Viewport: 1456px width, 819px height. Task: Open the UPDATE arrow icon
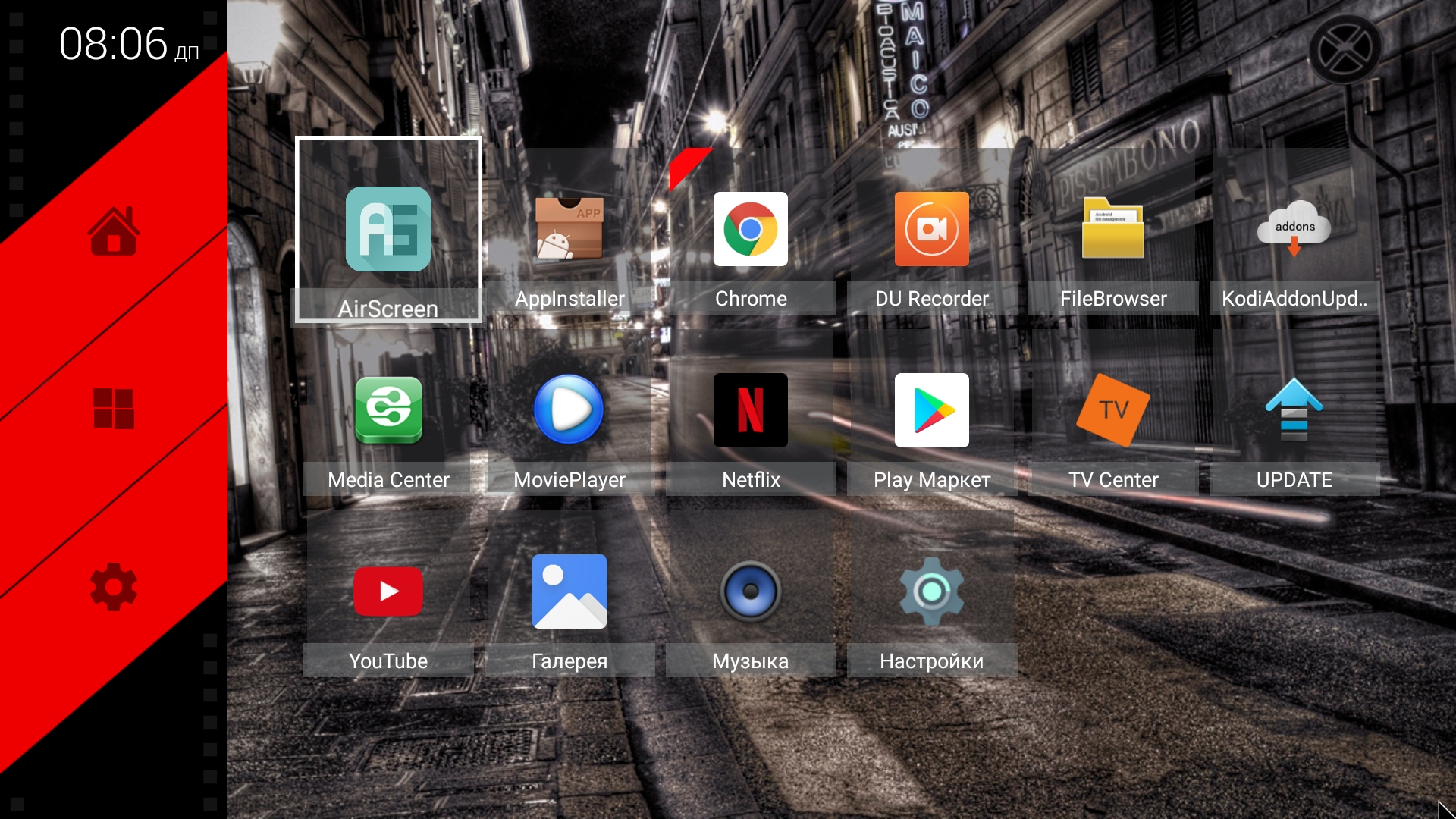(x=1294, y=409)
